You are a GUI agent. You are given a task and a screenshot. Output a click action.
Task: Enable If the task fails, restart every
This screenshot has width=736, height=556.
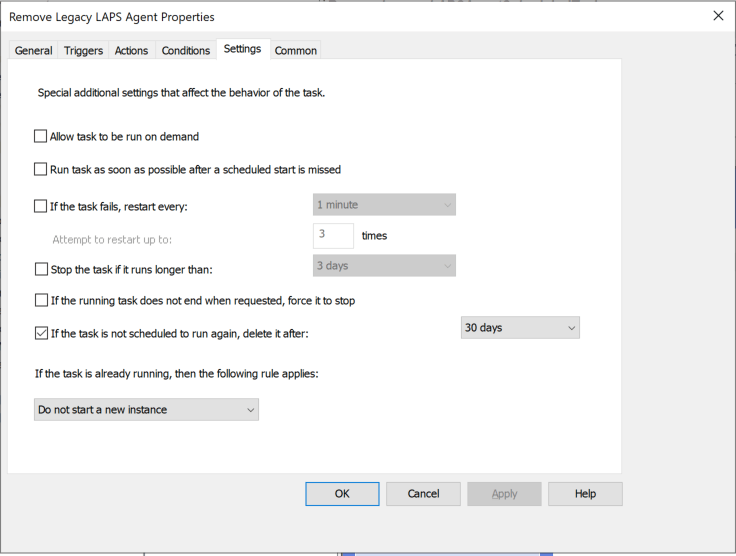pos(41,207)
